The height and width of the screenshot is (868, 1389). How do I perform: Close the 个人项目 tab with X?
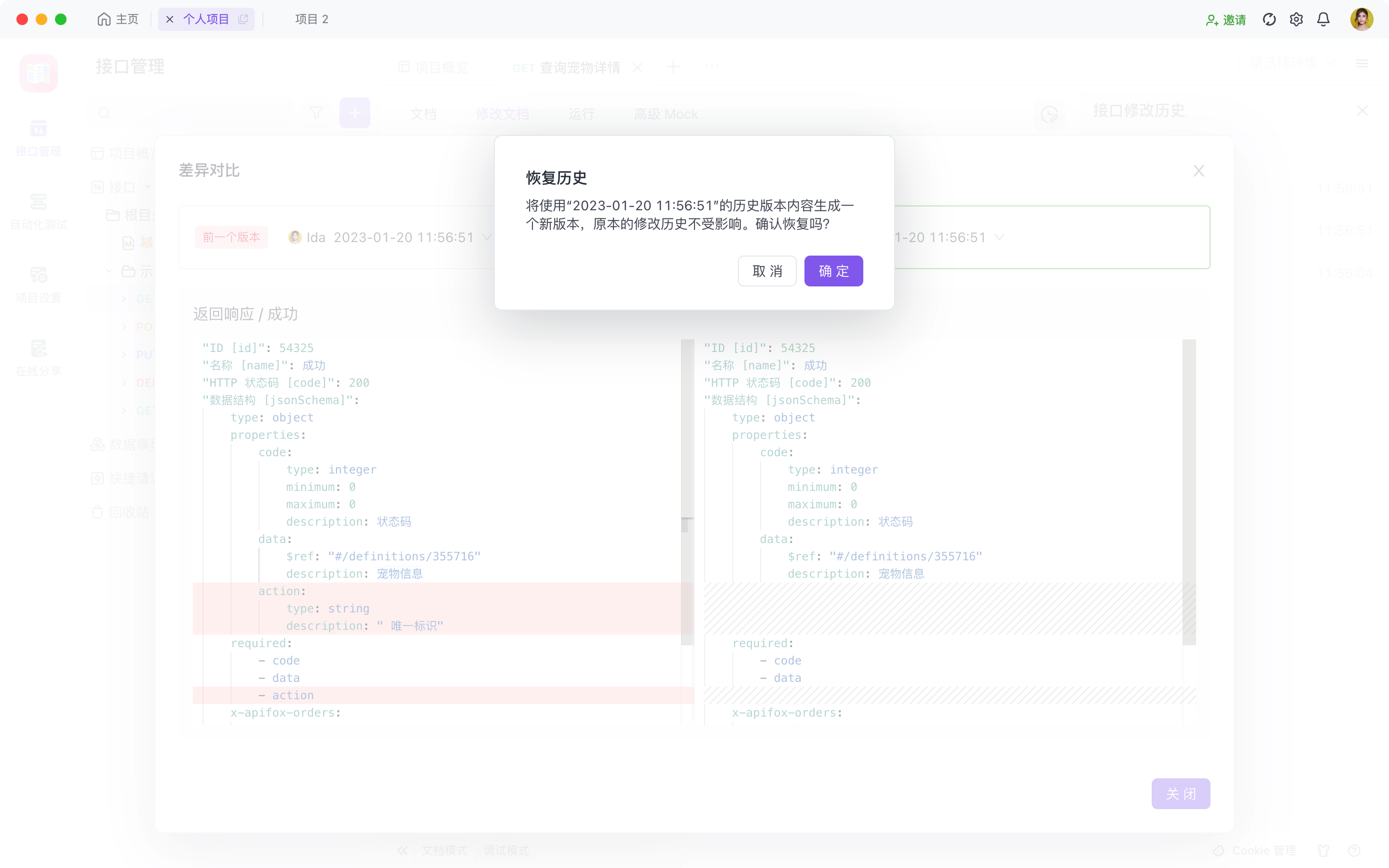click(x=169, y=19)
